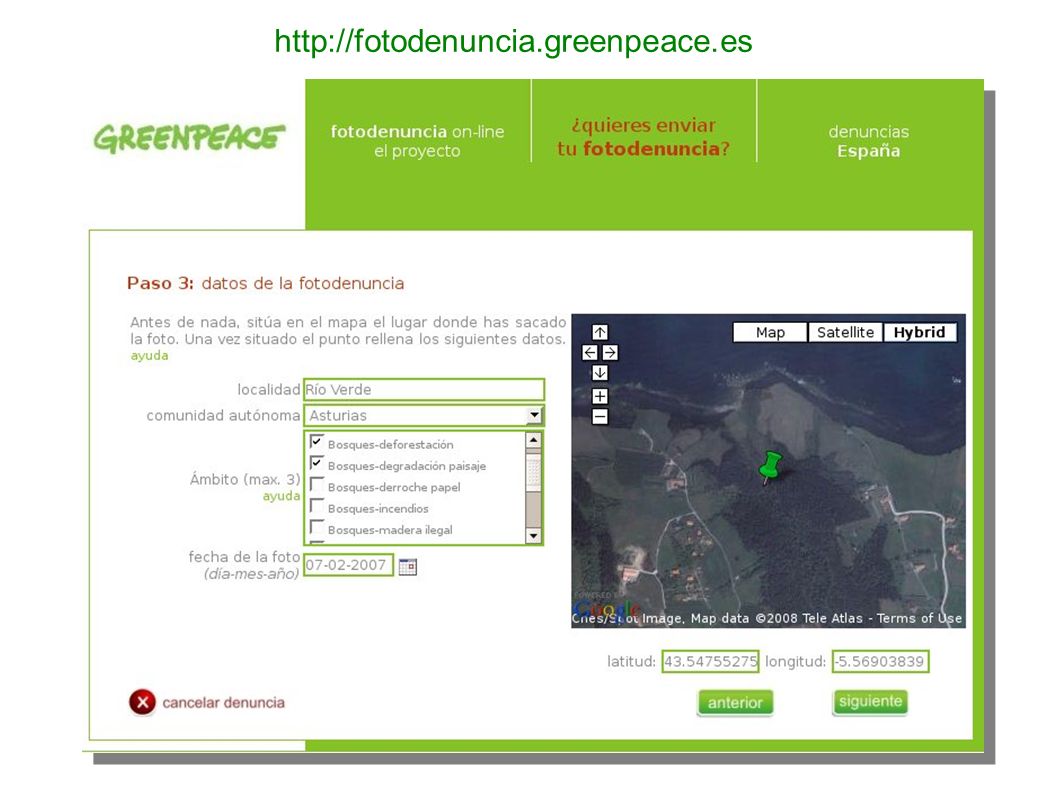Focus the longitud input field

[881, 661]
